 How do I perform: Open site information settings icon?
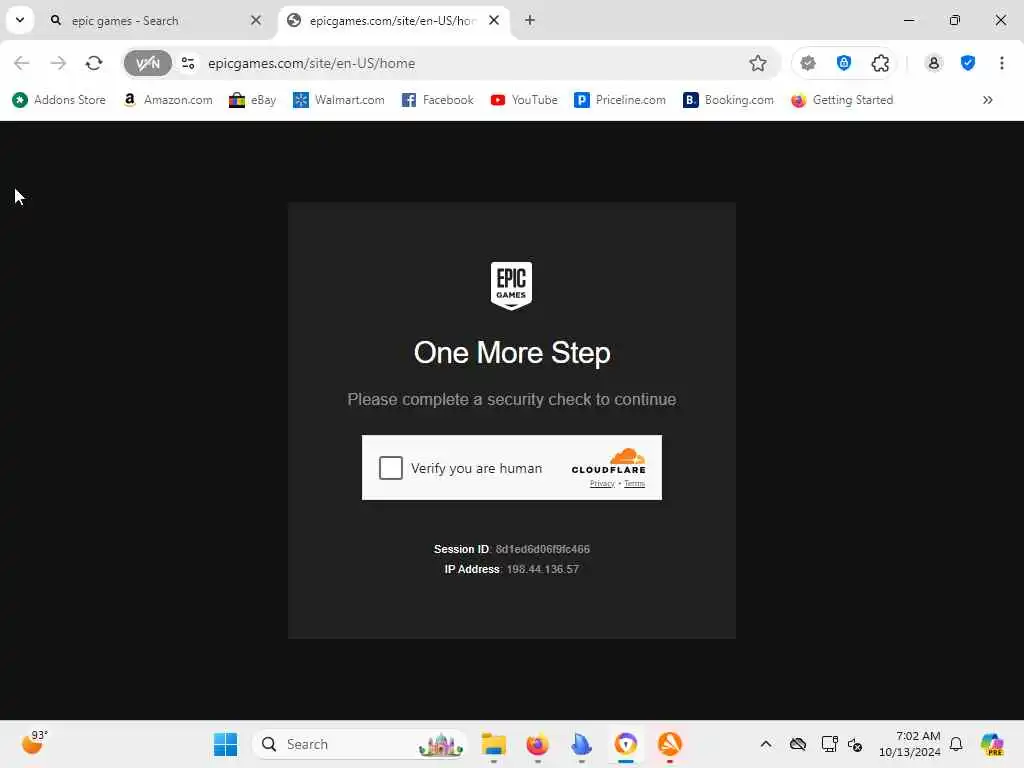(x=188, y=63)
